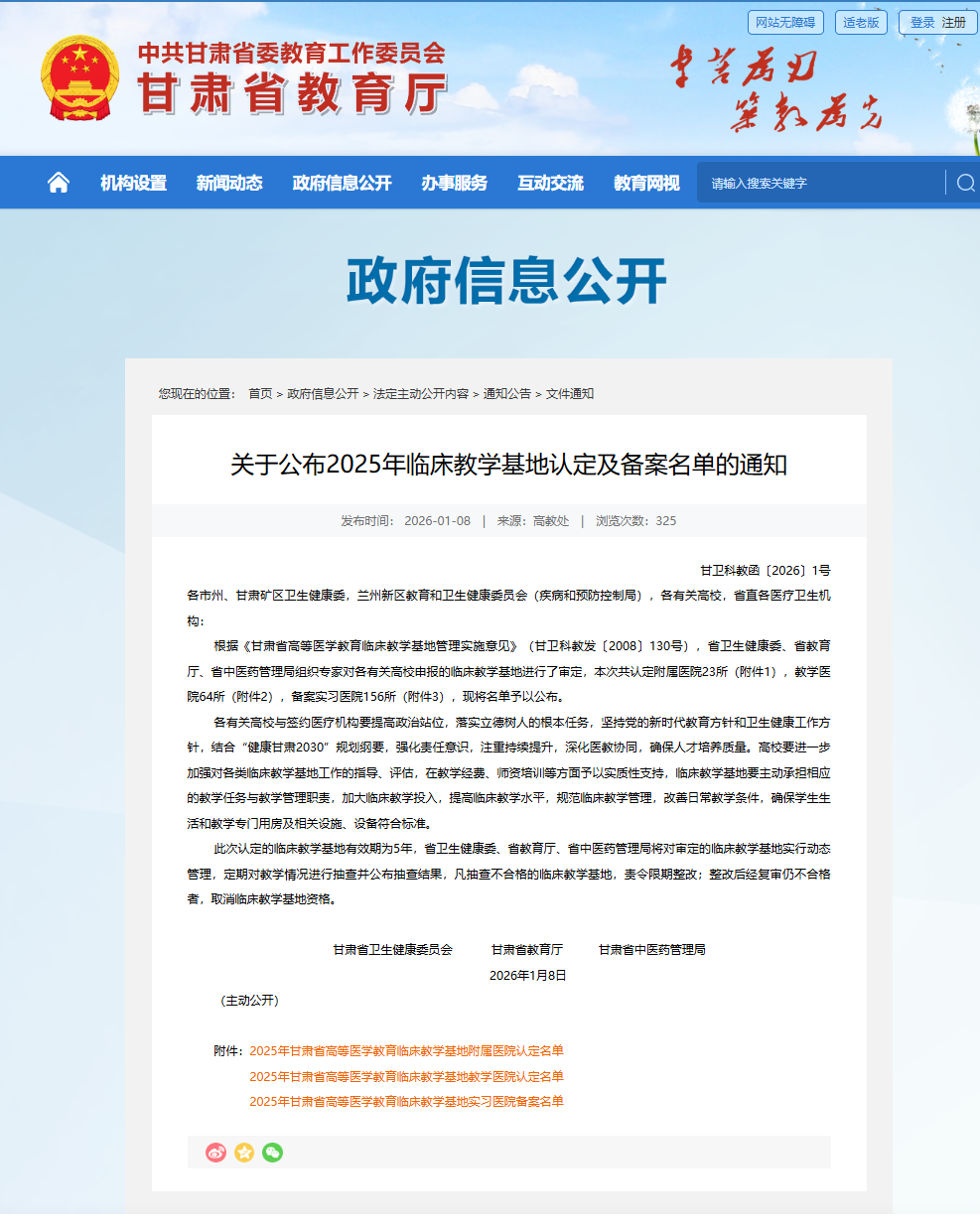The width and height of the screenshot is (980, 1225).
Task: Open the 政府信息公开 nav item
Action: (342, 183)
